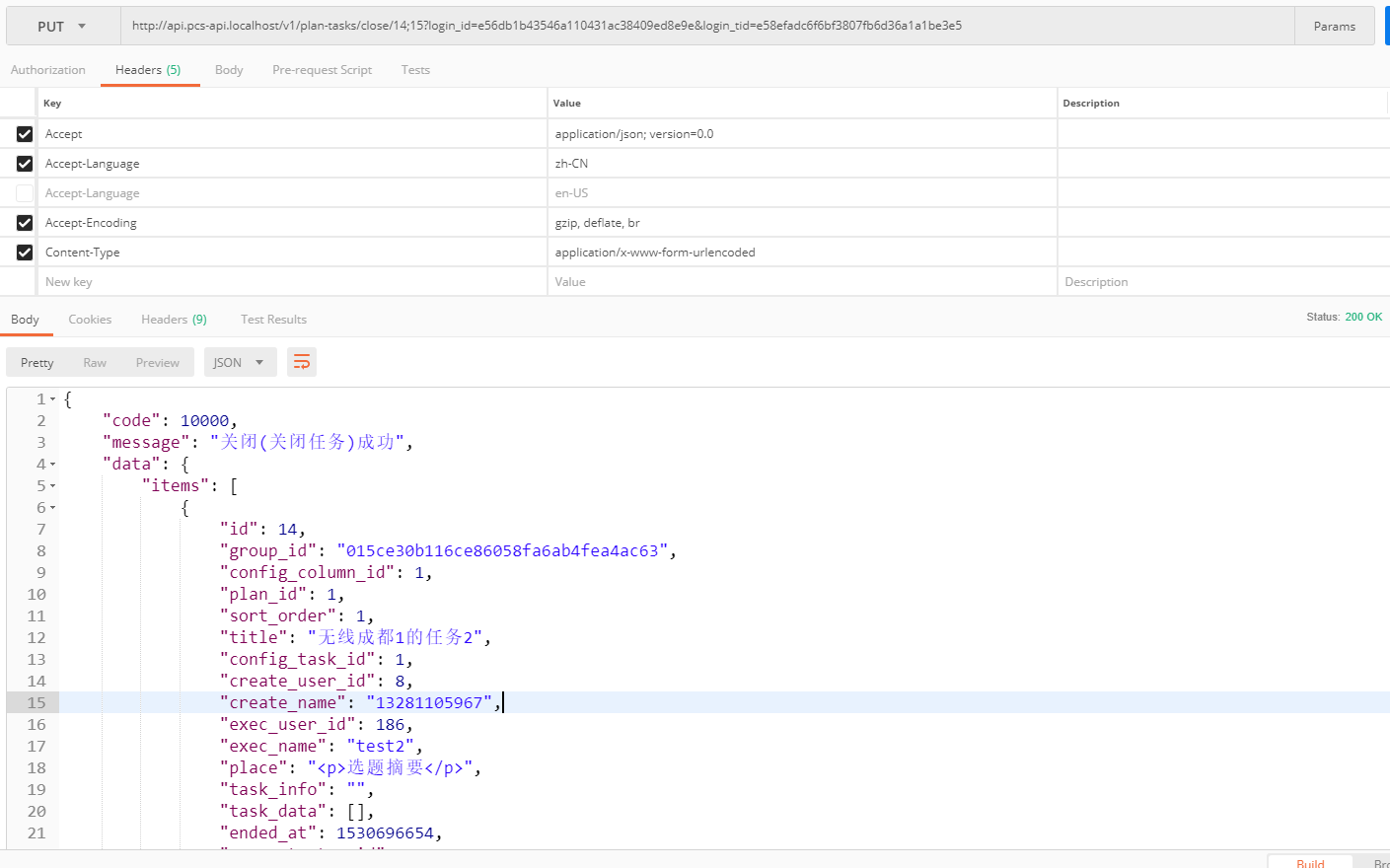1390x868 pixels.
Task: Collapse the "data" object fold arrow
Action: click(53, 465)
